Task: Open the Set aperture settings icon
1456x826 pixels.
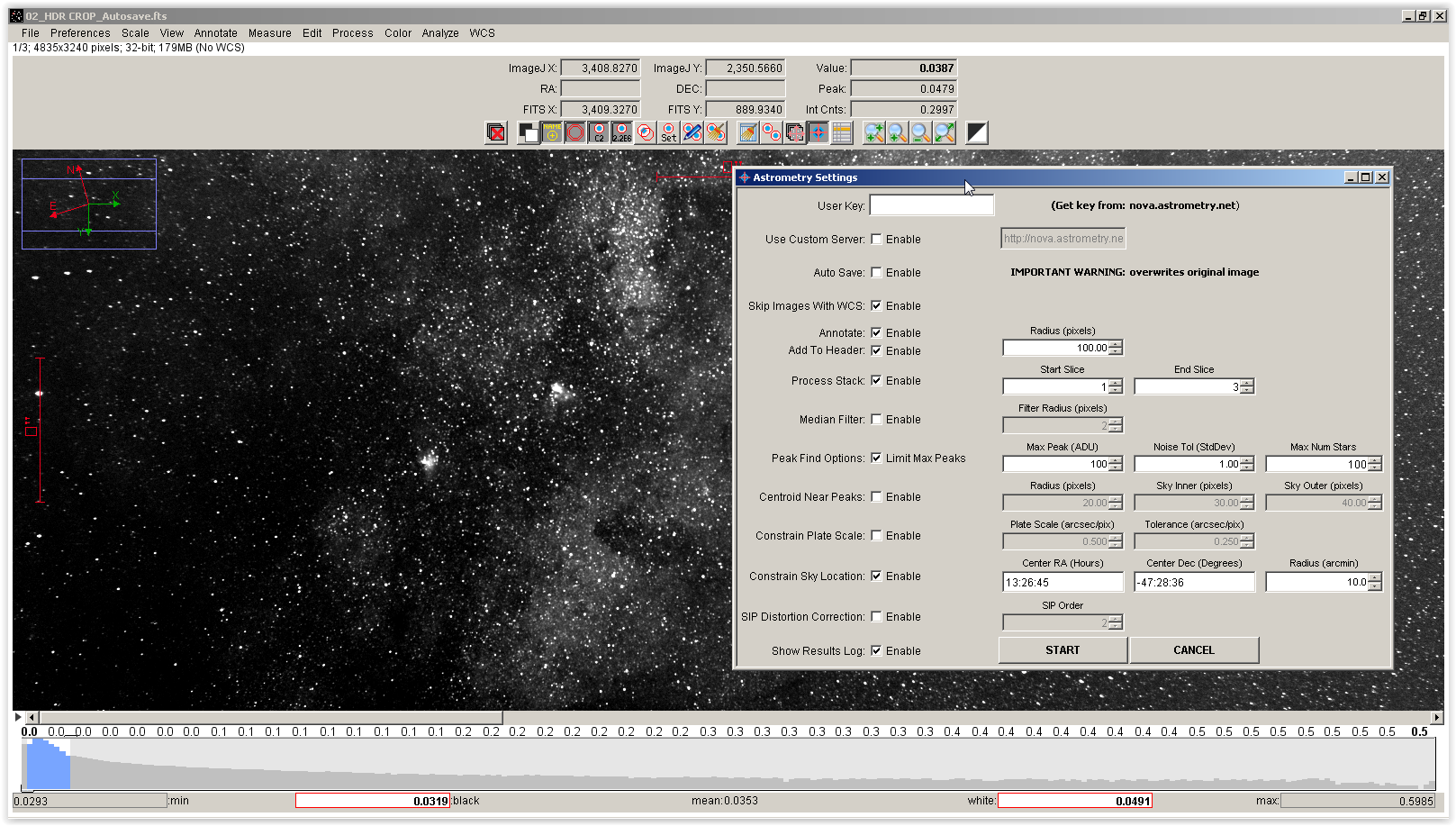Action: (669, 133)
